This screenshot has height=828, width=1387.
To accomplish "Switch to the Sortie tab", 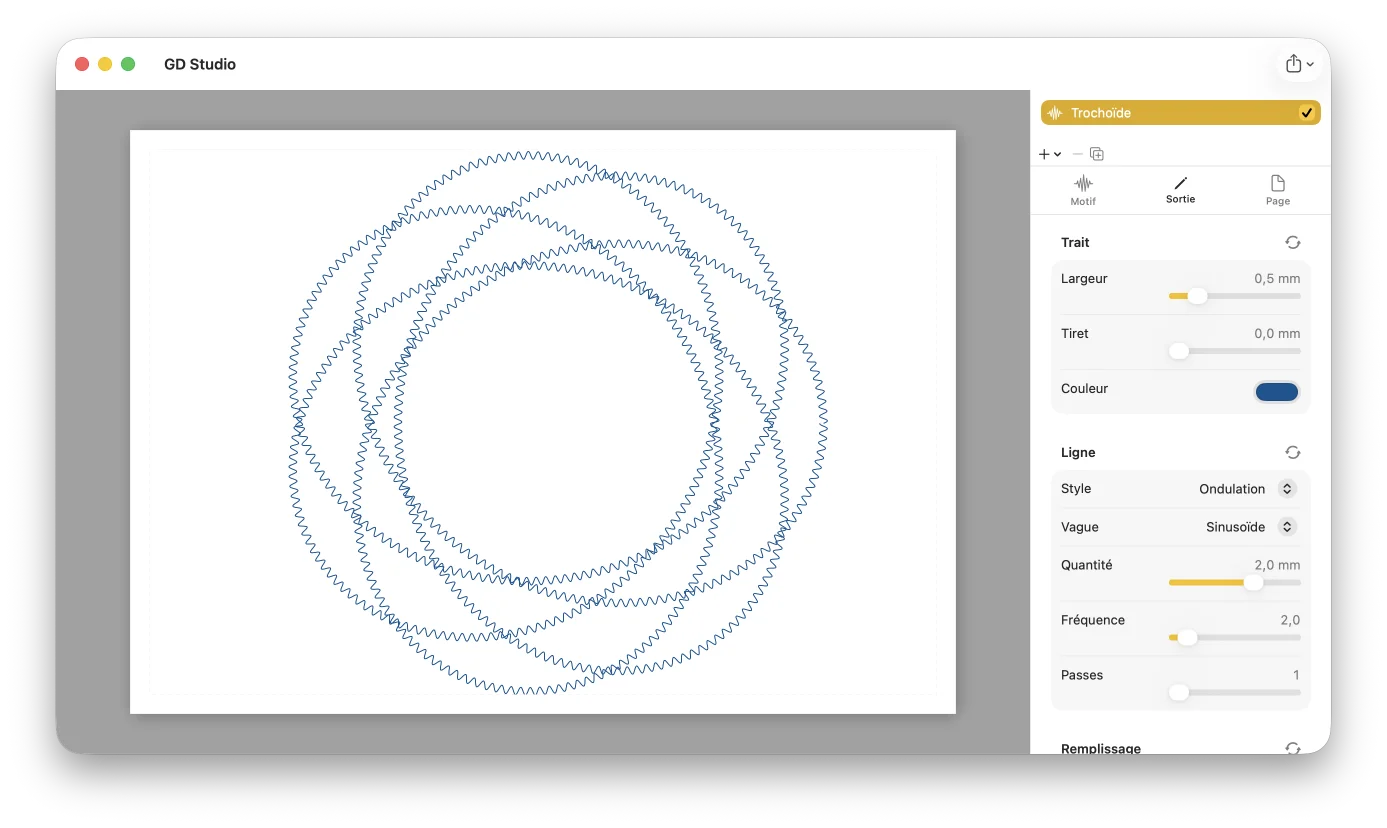I will 1180,190.
